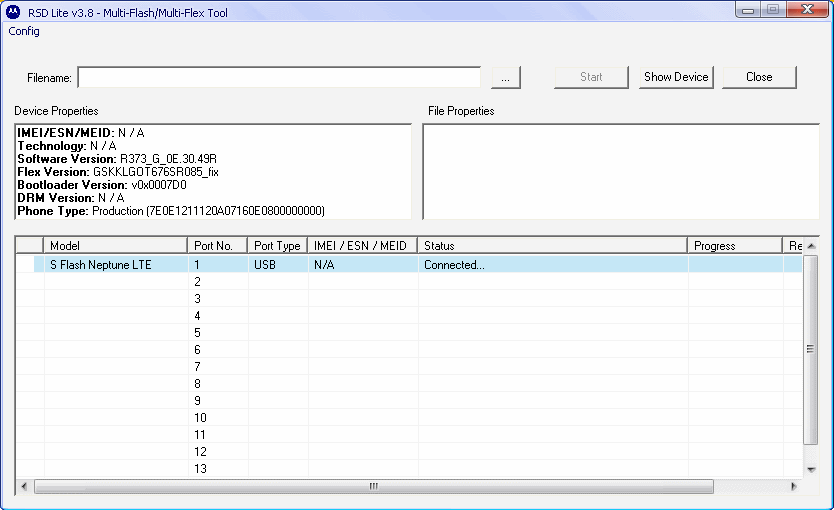834x510 pixels.
Task: Sort by the Model column header
Action: [x=115, y=246]
